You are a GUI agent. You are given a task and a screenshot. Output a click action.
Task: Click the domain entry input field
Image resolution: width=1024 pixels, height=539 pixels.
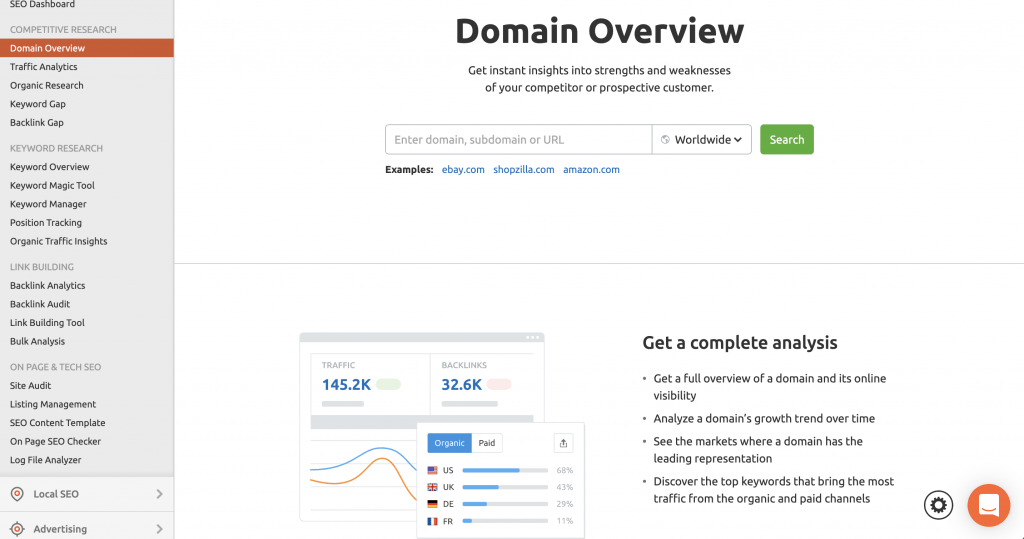click(518, 140)
